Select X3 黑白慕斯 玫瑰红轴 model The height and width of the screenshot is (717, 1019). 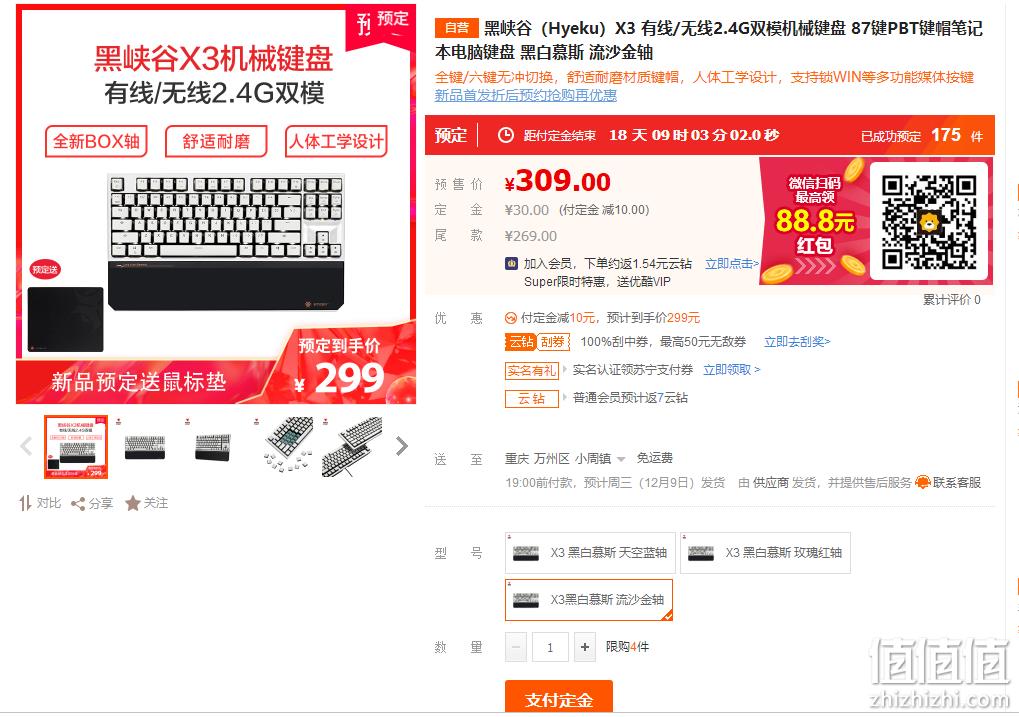(x=765, y=553)
